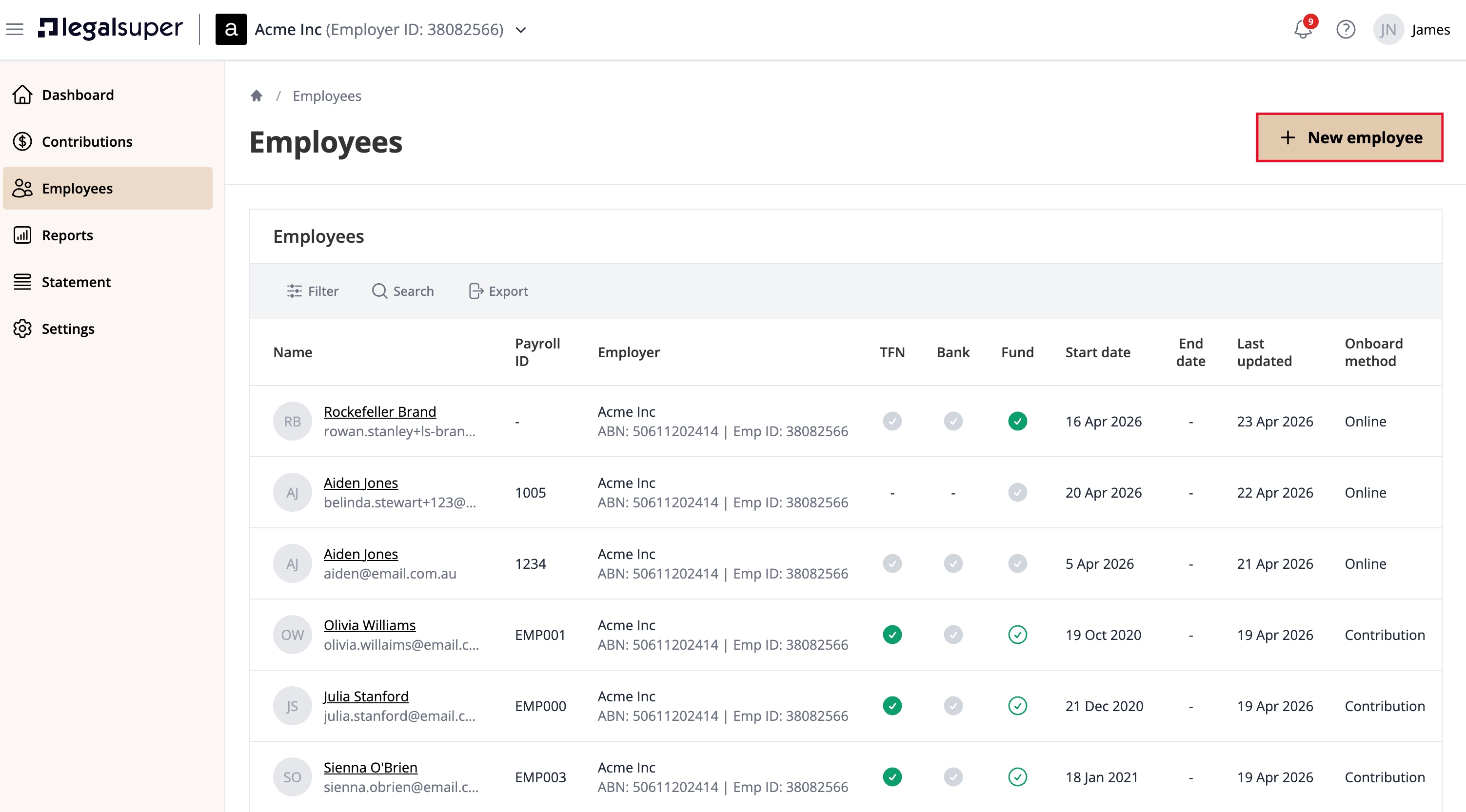The height and width of the screenshot is (812, 1466).
Task: Click the EMP003 payroll ID cell
Action: click(540, 777)
